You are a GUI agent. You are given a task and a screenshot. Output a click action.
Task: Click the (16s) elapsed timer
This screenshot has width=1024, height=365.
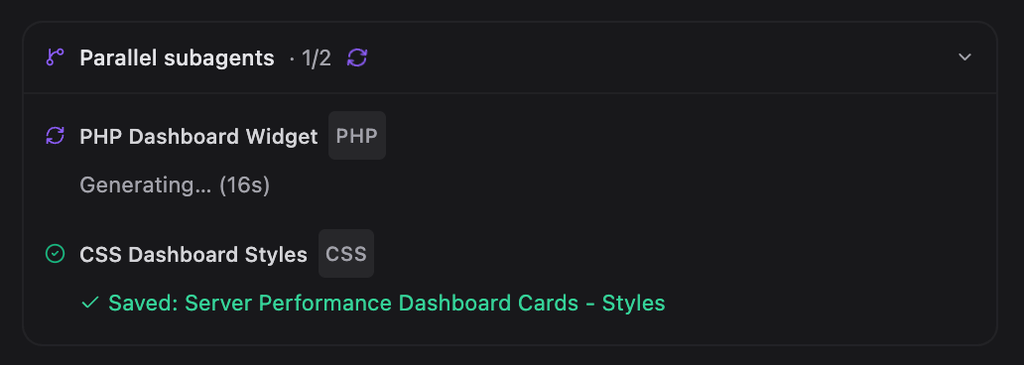click(x=244, y=185)
